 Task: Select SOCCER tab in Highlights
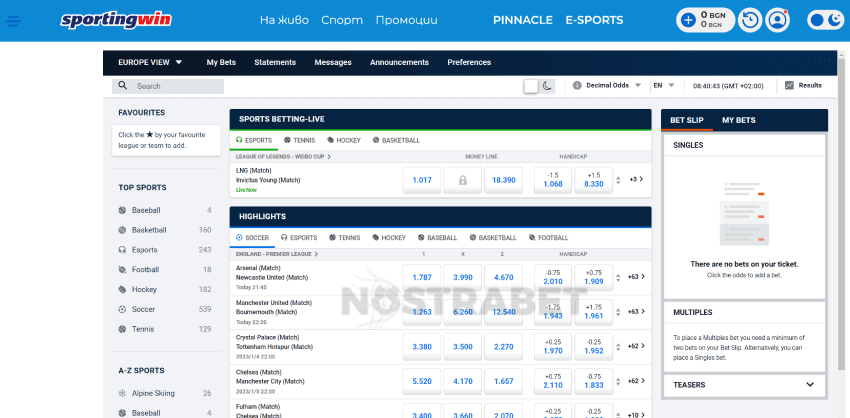click(x=253, y=237)
